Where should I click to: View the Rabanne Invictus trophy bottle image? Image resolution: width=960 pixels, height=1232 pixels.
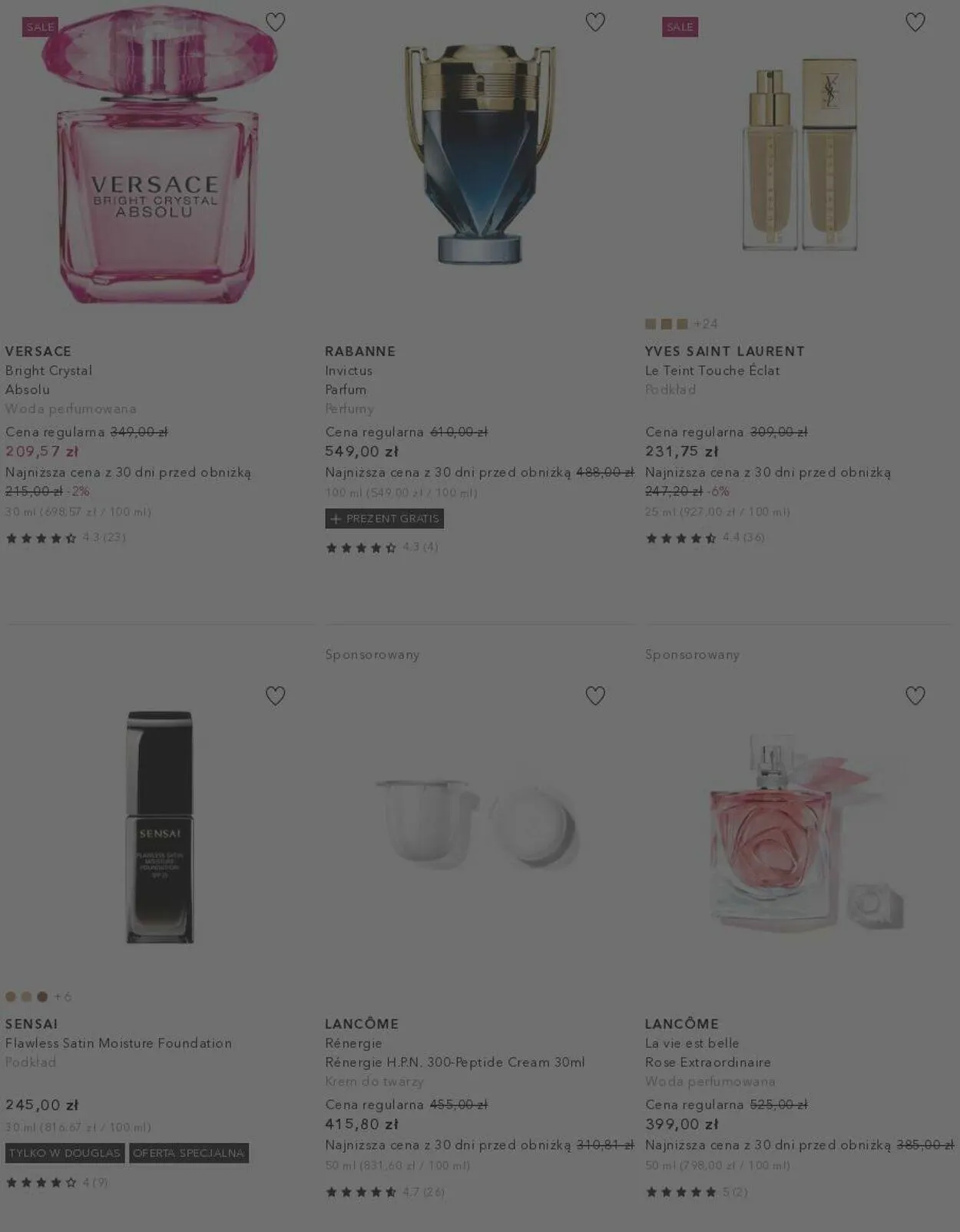pyautogui.click(x=479, y=154)
